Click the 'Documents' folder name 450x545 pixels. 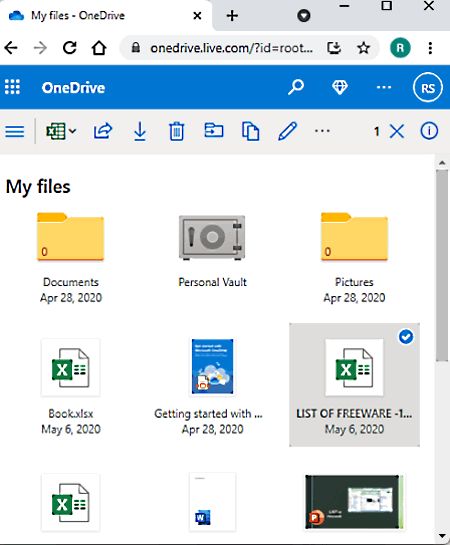pyautogui.click(x=71, y=282)
